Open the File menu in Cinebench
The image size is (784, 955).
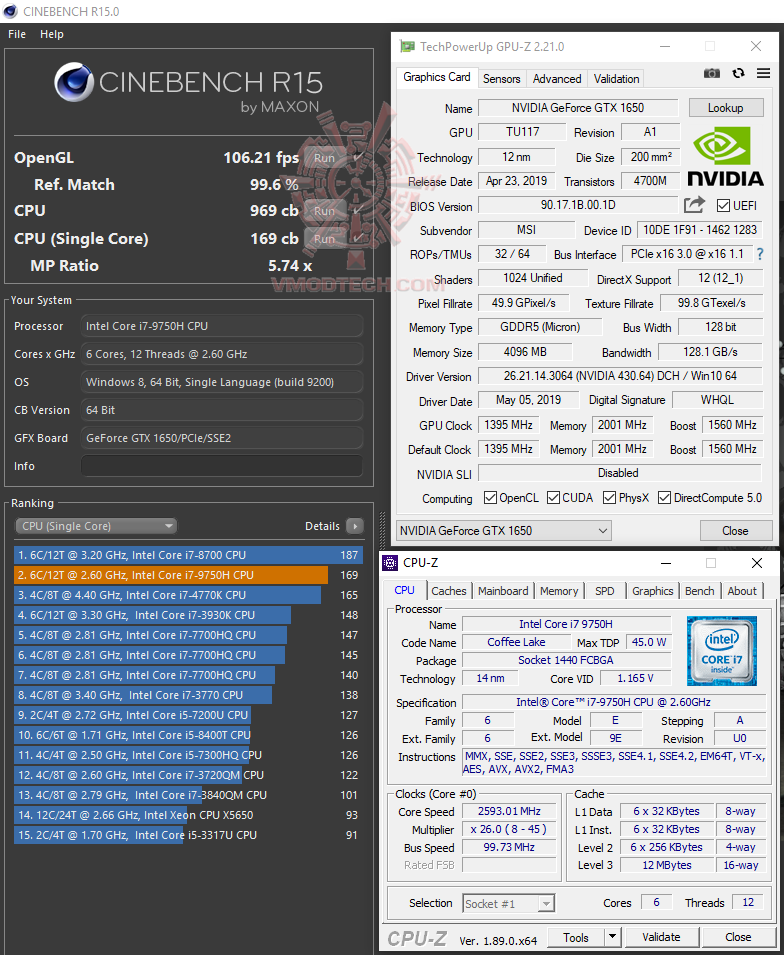tap(17, 34)
